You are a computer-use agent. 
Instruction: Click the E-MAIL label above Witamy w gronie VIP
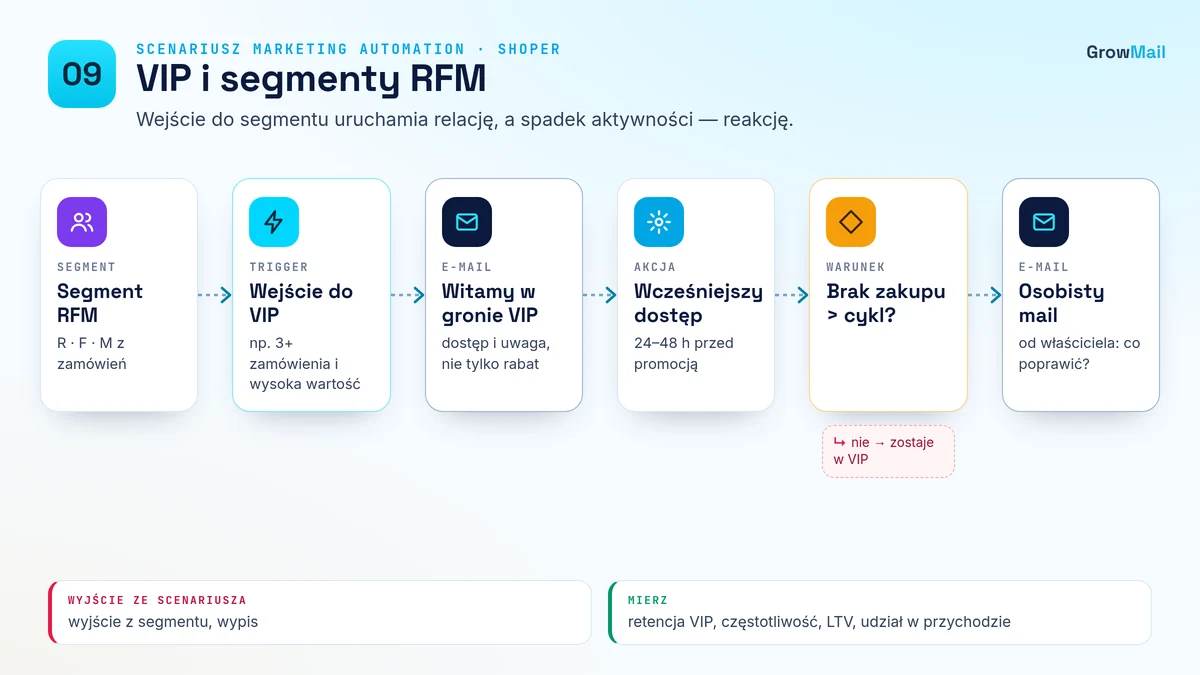(467, 267)
